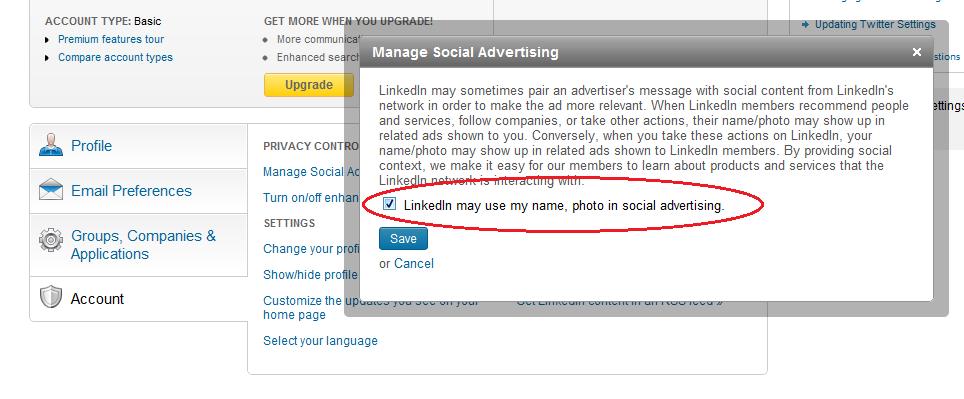The width and height of the screenshot is (964, 399).
Task: Open the Profile settings tab
Action: tap(139, 146)
